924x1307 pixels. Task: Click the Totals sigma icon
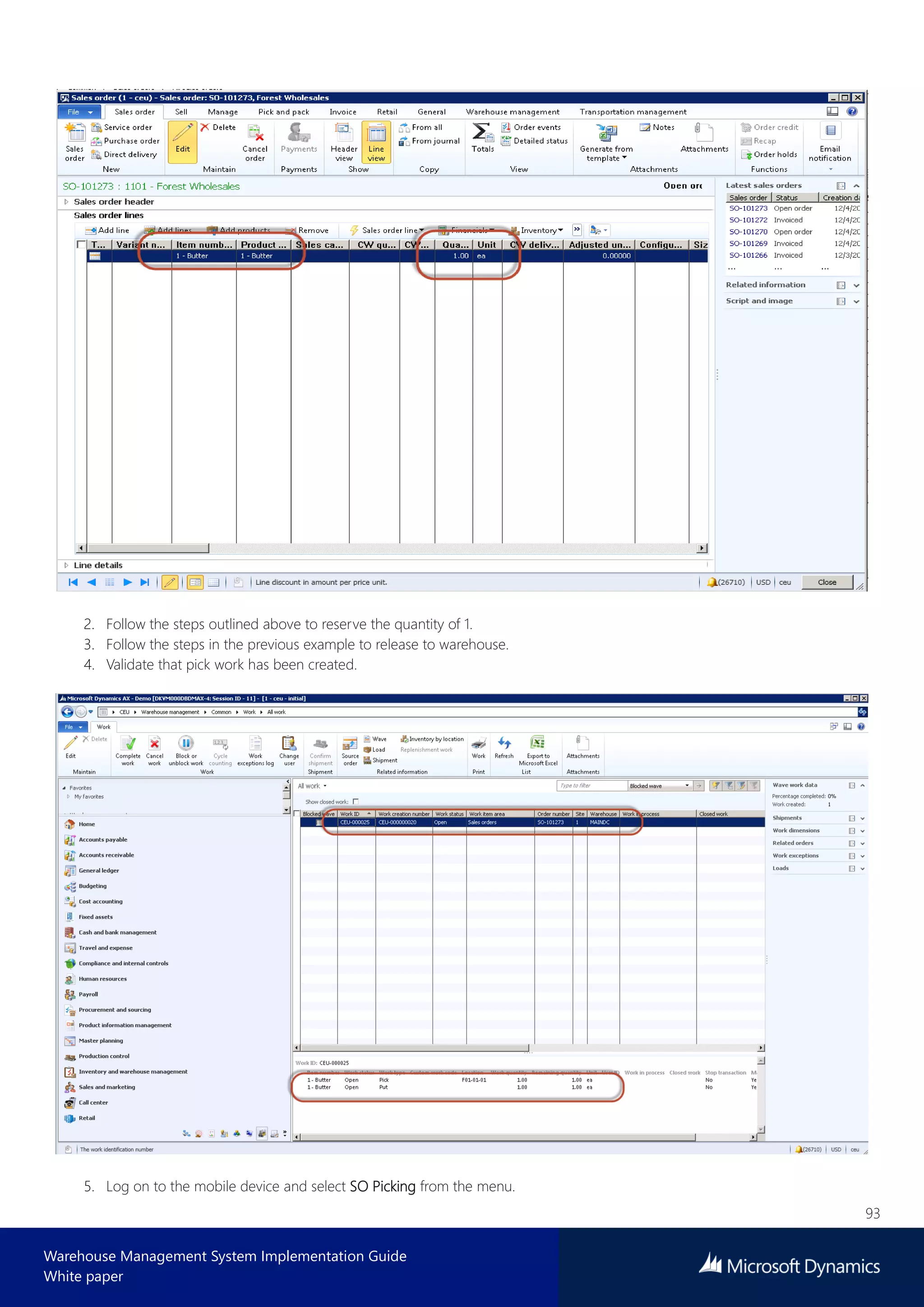coord(482,132)
